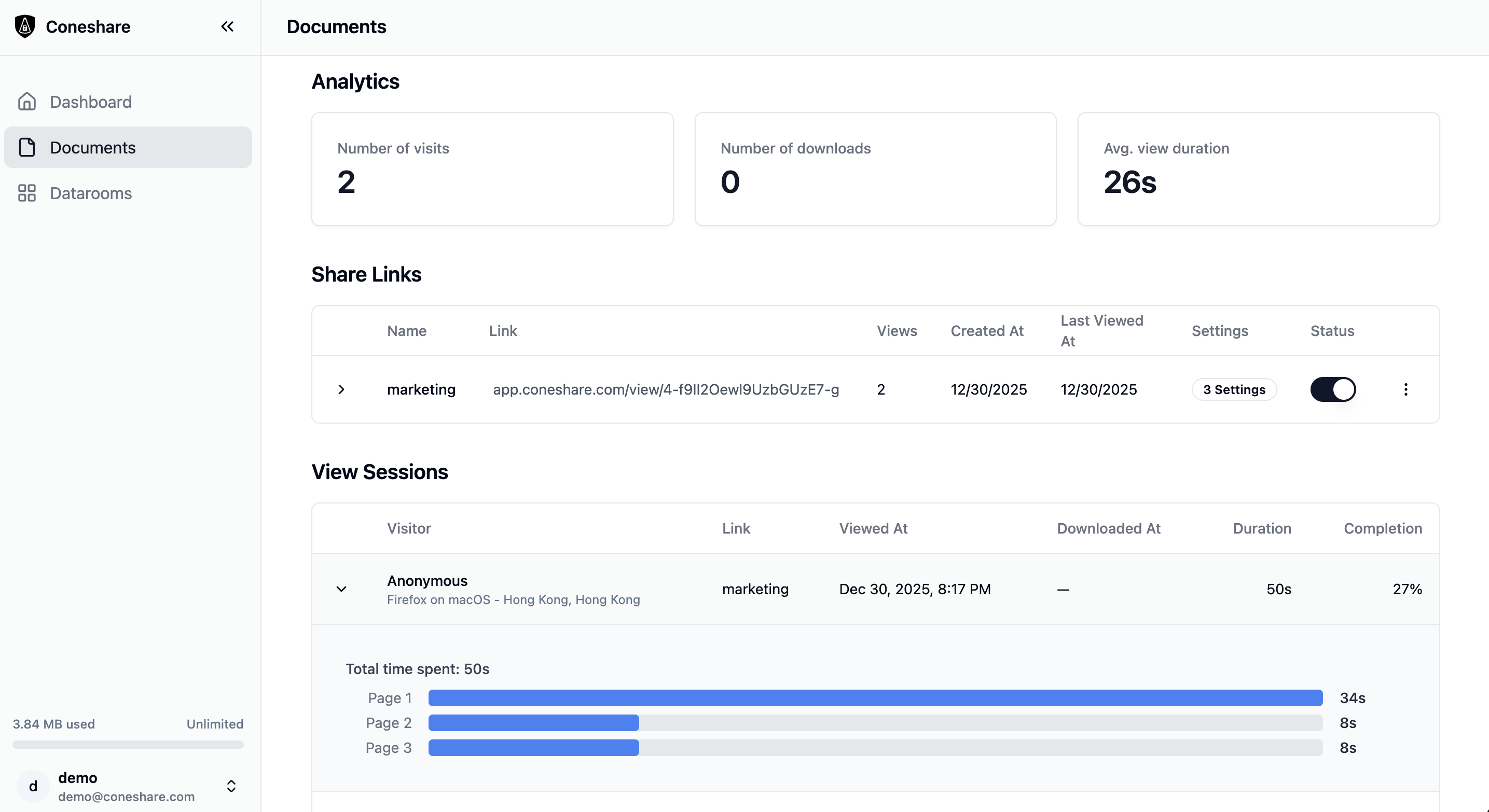Select the Dashboard home icon
The width and height of the screenshot is (1489, 812).
[x=27, y=102]
